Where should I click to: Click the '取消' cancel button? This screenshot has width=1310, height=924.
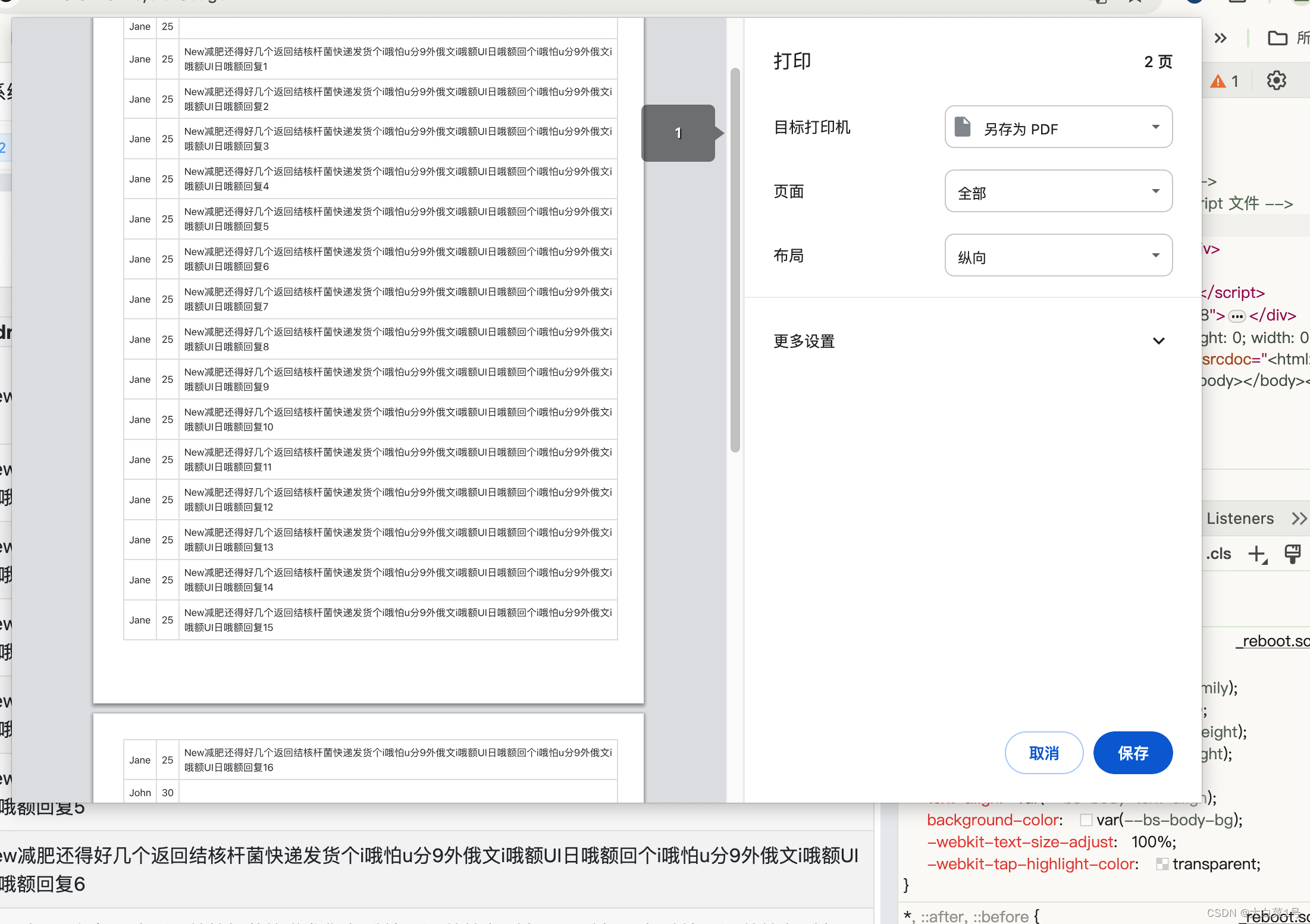click(1043, 753)
